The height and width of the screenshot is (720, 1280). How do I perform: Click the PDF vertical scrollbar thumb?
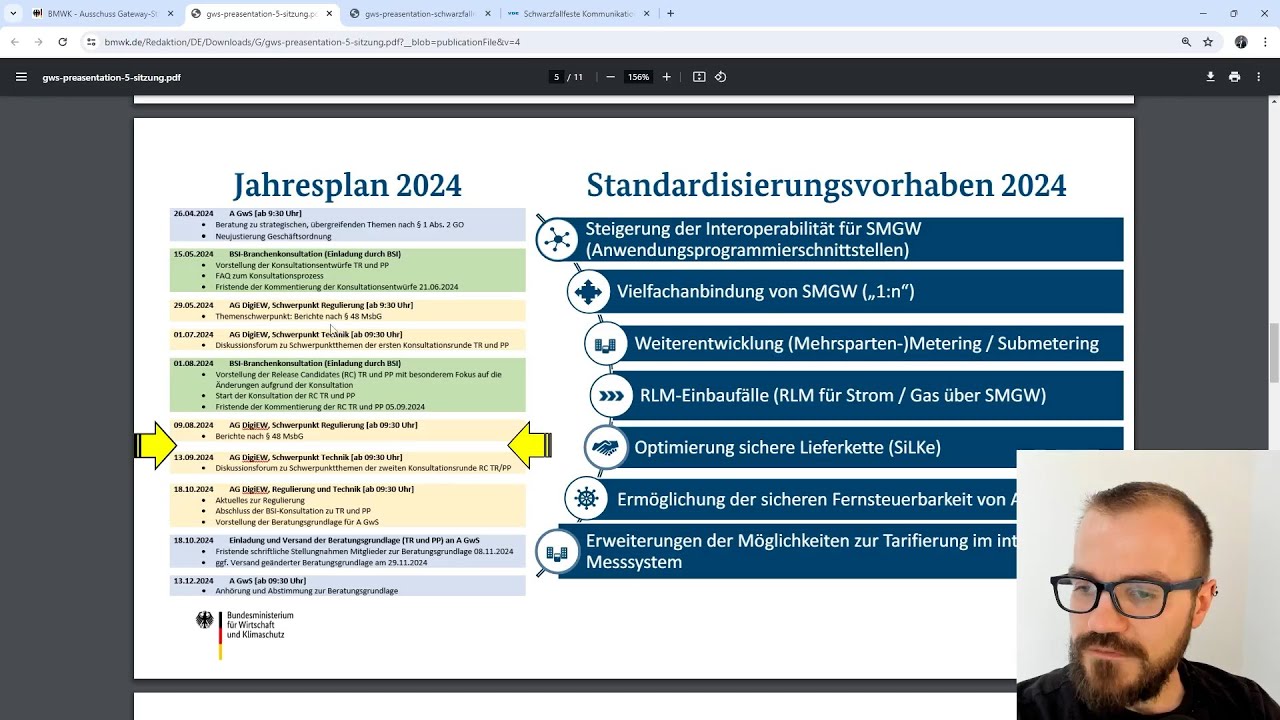coord(1274,352)
